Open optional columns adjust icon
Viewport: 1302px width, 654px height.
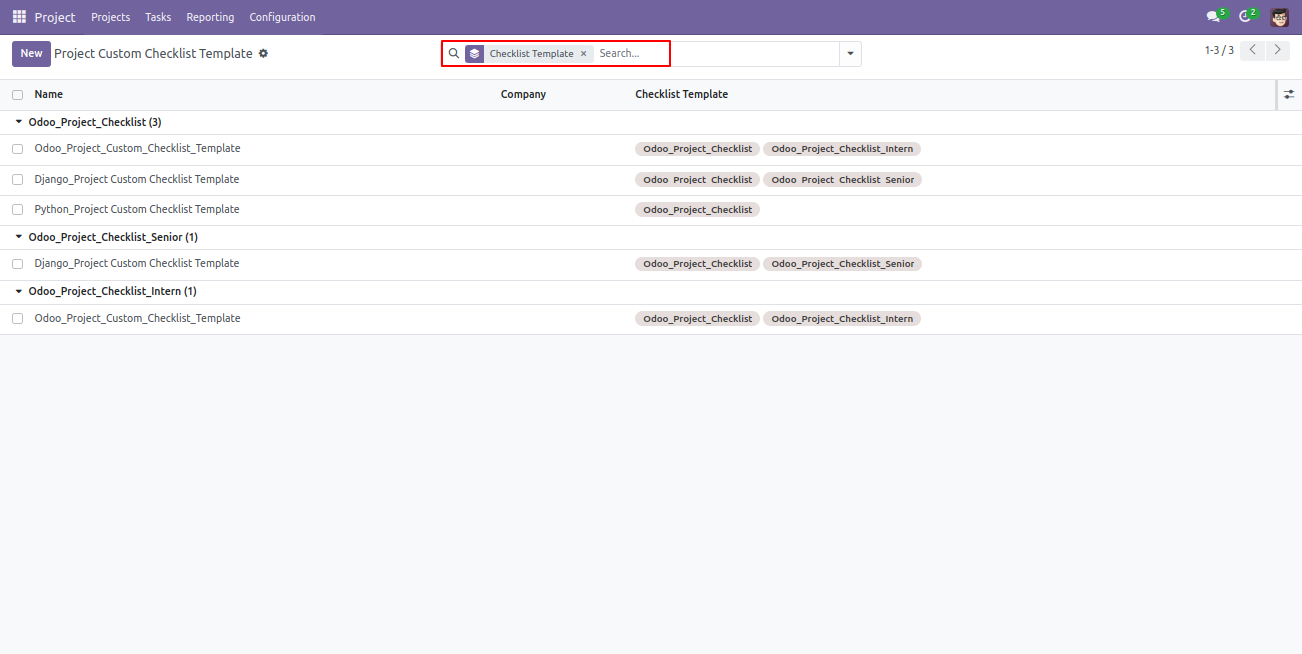click(x=1289, y=94)
